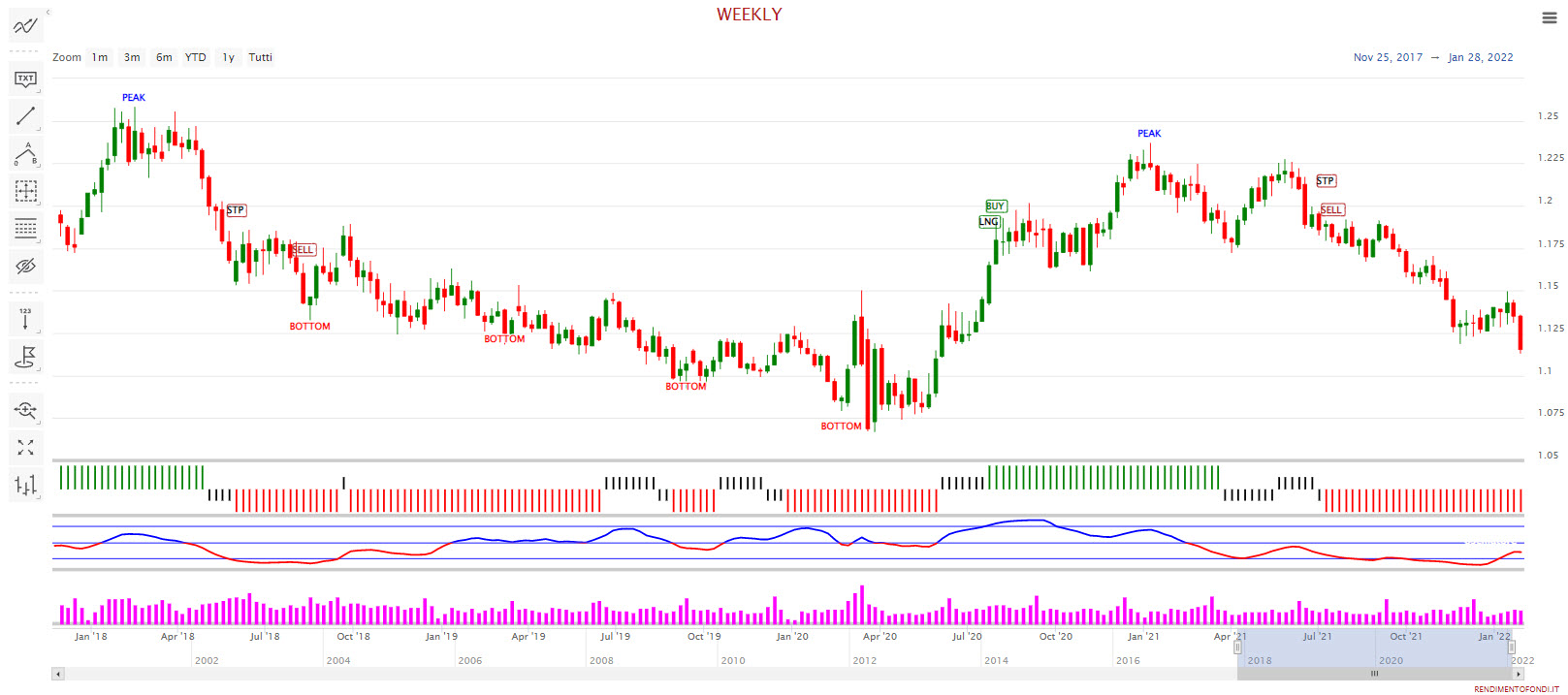Expand submenu arrow of the flag tool
1568x695 pixels.
click(x=39, y=368)
